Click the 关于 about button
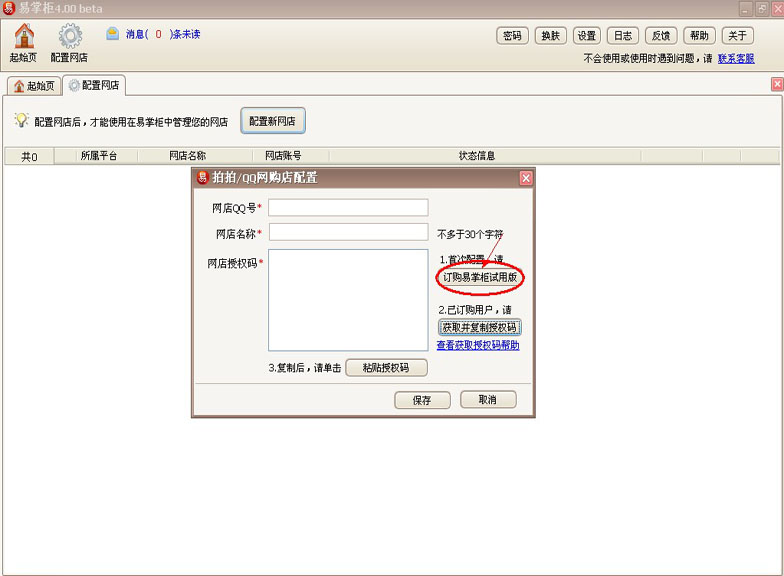 coord(738,36)
